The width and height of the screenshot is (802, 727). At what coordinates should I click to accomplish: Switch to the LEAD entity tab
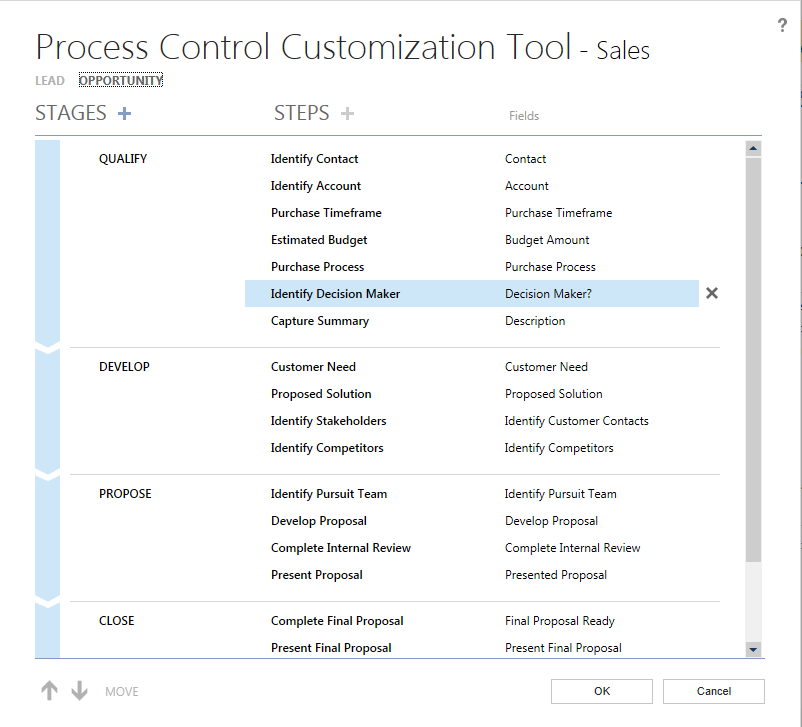pyautogui.click(x=50, y=81)
